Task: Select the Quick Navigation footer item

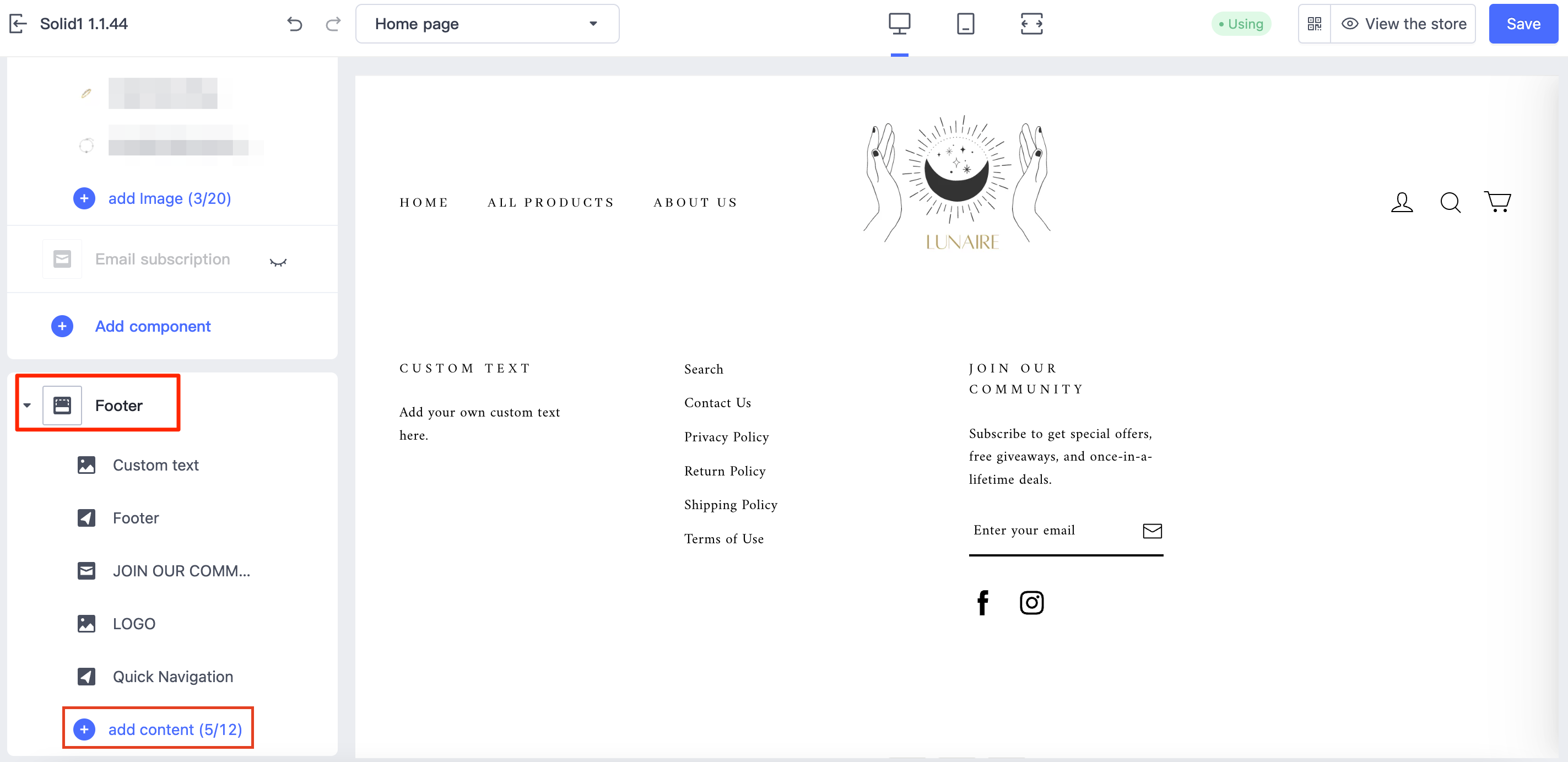Action: point(172,677)
